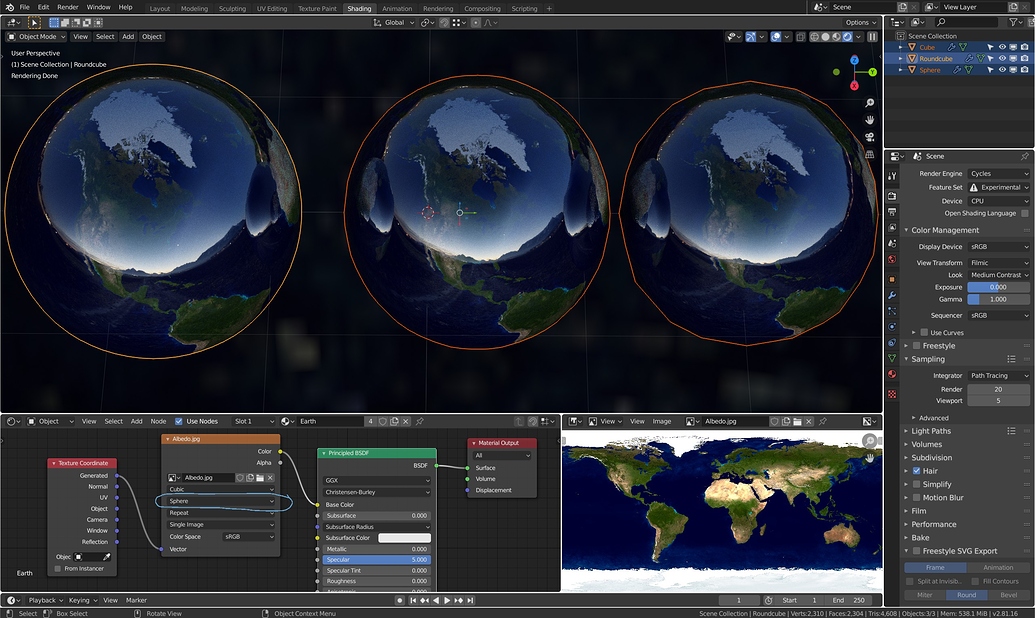
Task: Click the Frame button in the Bake panel
Action: [x=935, y=567]
